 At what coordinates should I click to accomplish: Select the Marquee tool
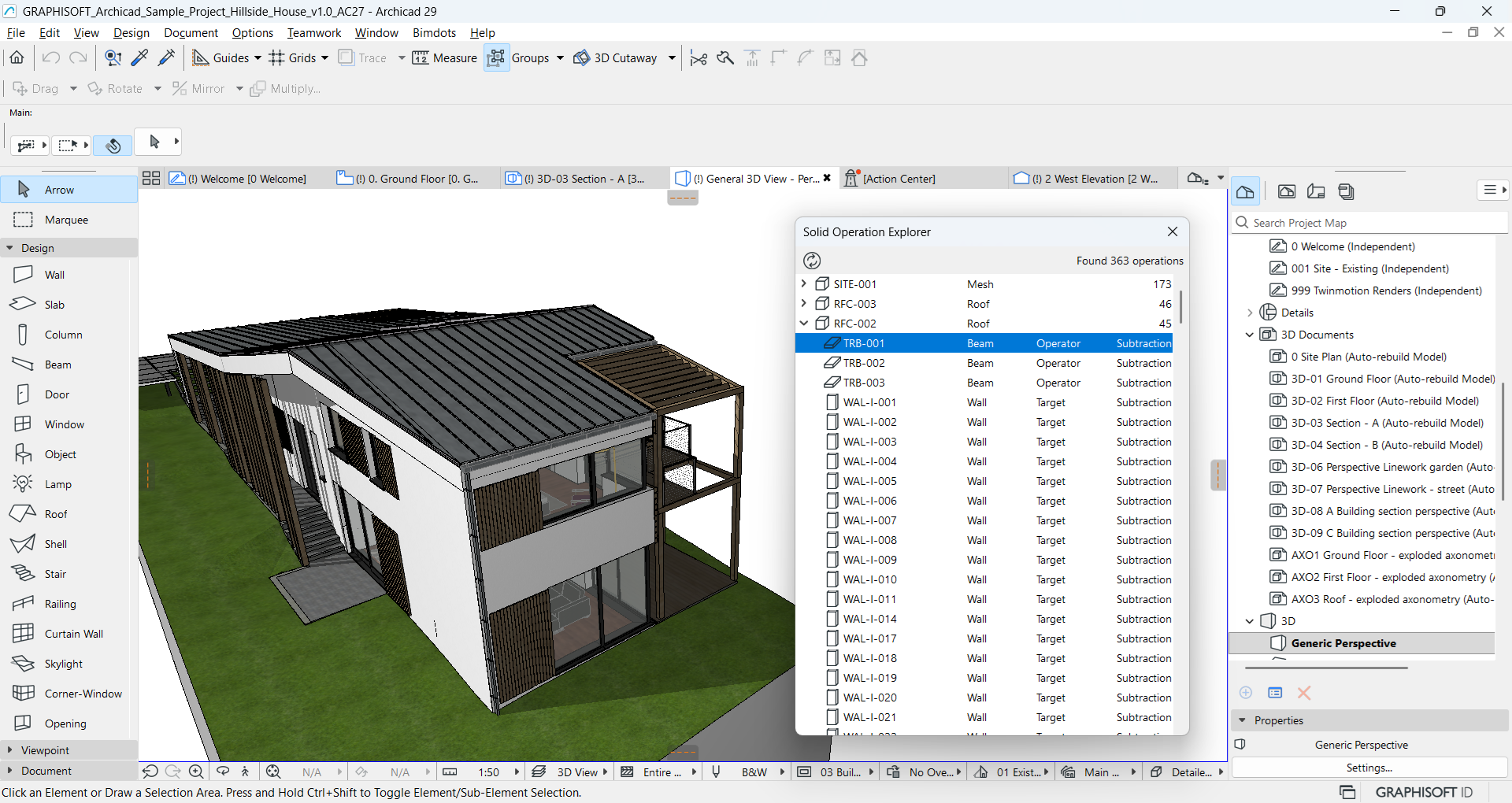coord(66,220)
